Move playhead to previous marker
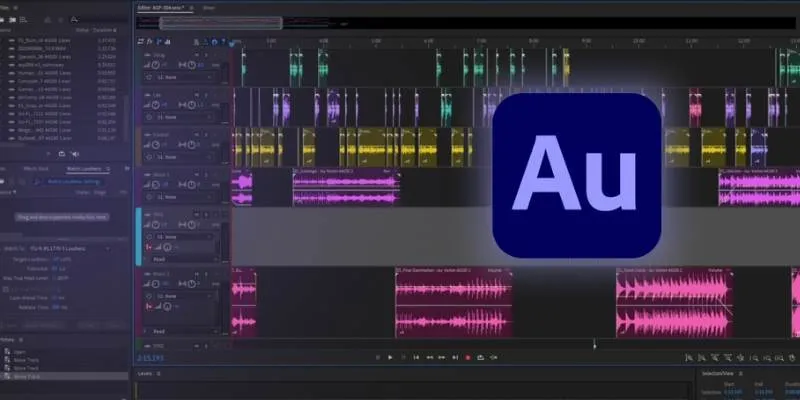This screenshot has height=400, width=800. click(416, 358)
